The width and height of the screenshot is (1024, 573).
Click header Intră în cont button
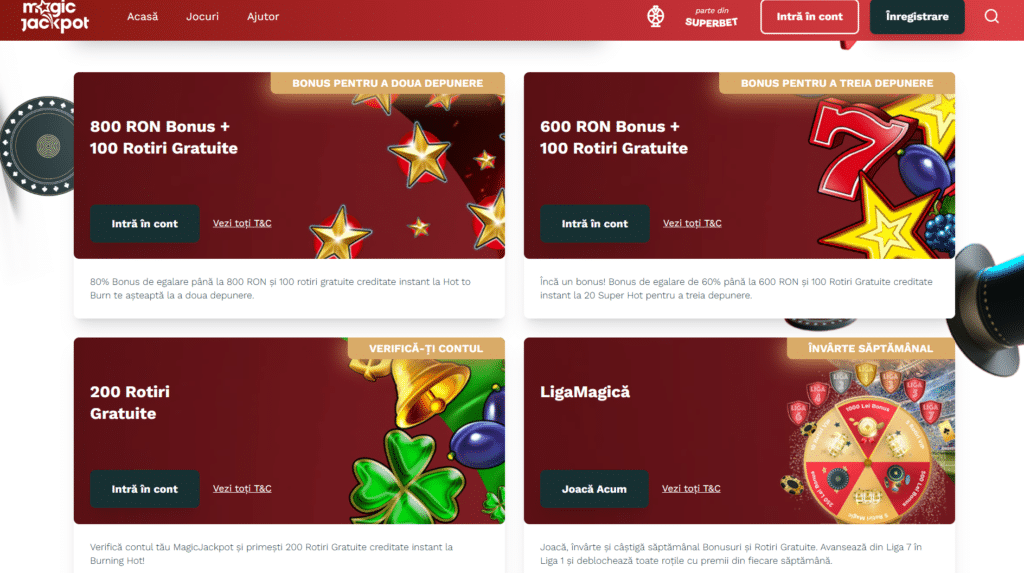[809, 16]
